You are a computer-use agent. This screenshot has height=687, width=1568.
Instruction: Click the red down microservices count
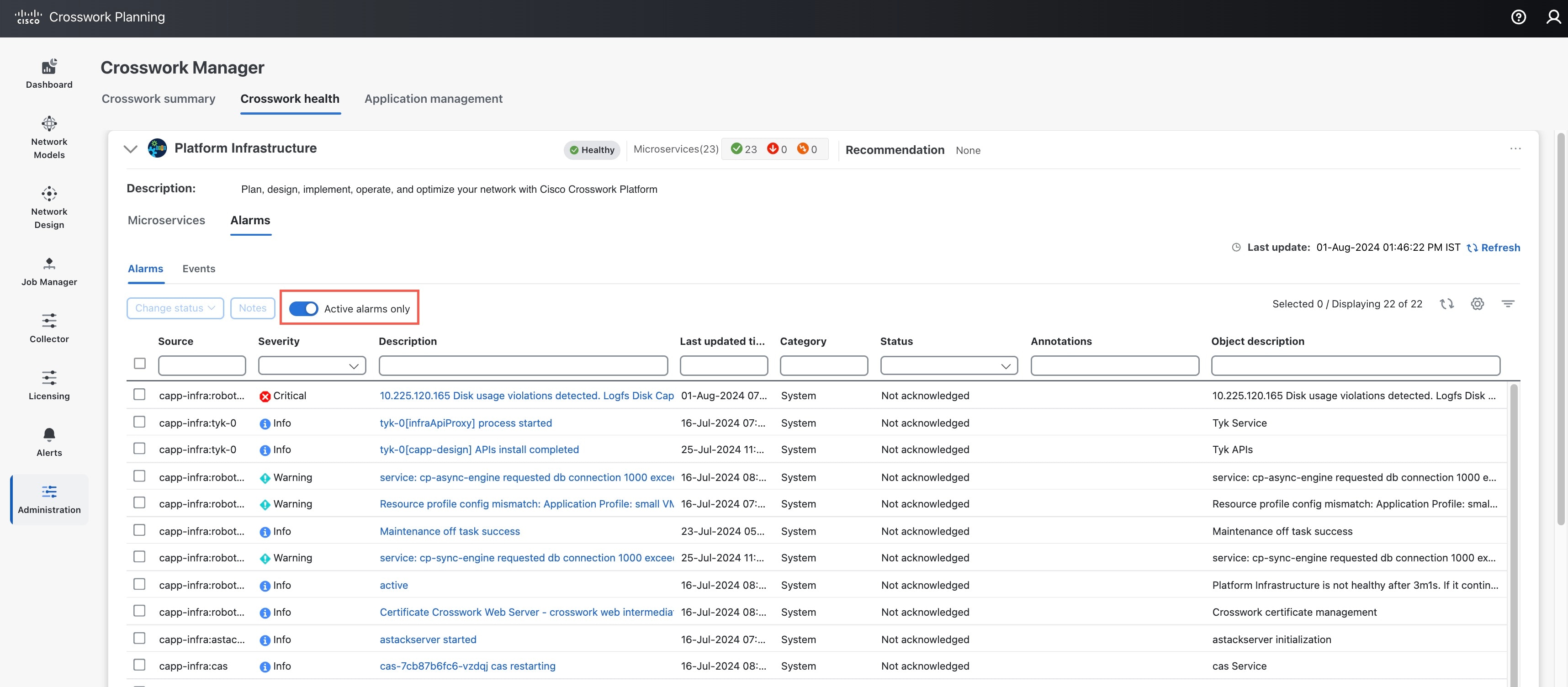777,149
